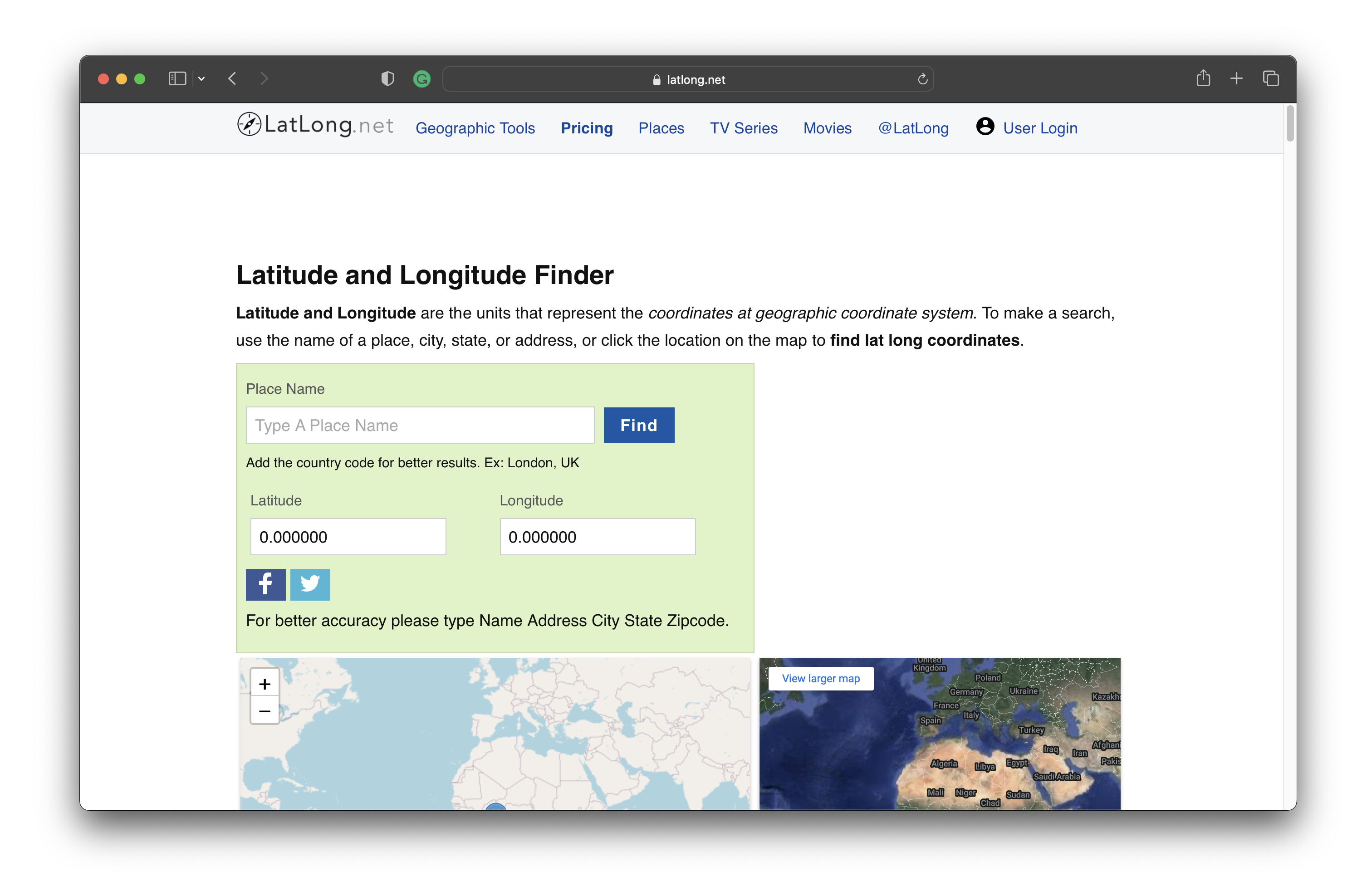Click the View larger map link
Viewport: 1372px width, 891px height.
[x=820, y=678]
